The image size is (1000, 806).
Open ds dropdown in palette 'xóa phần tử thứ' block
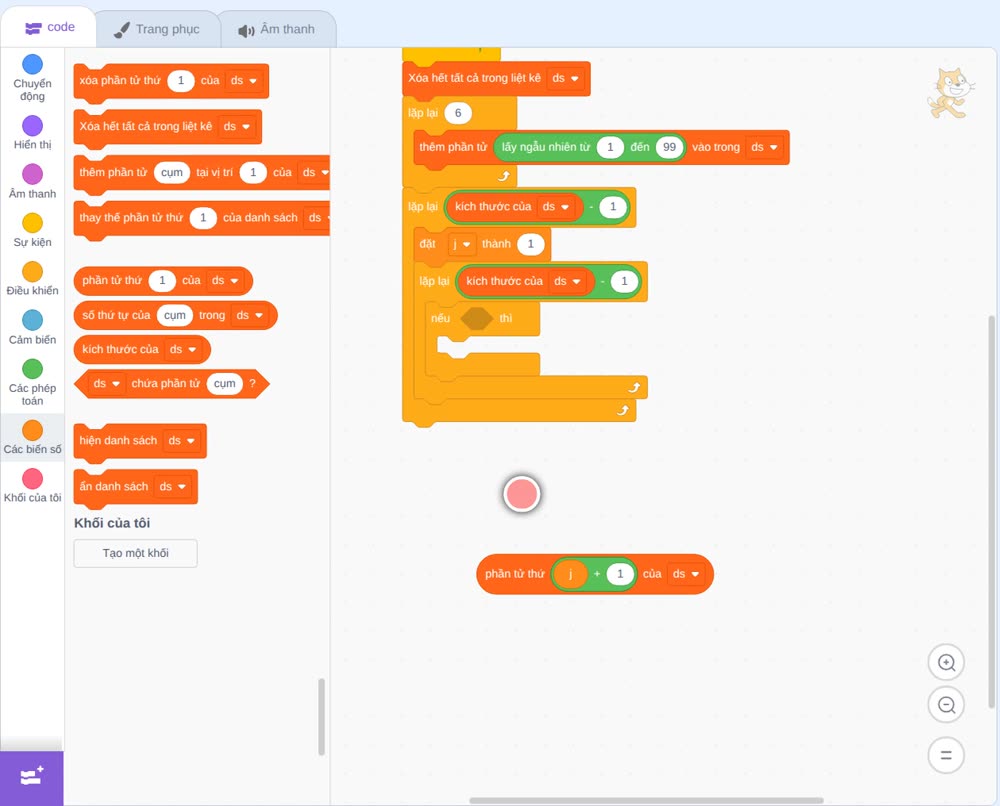(244, 80)
